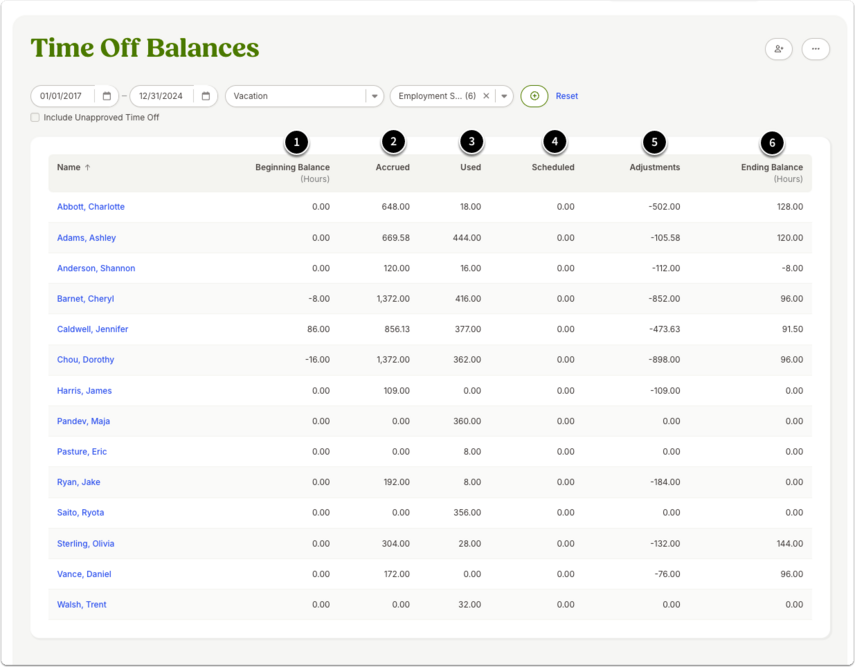
Task: Open Abbott, Charlotte employee link
Action: tap(91, 207)
